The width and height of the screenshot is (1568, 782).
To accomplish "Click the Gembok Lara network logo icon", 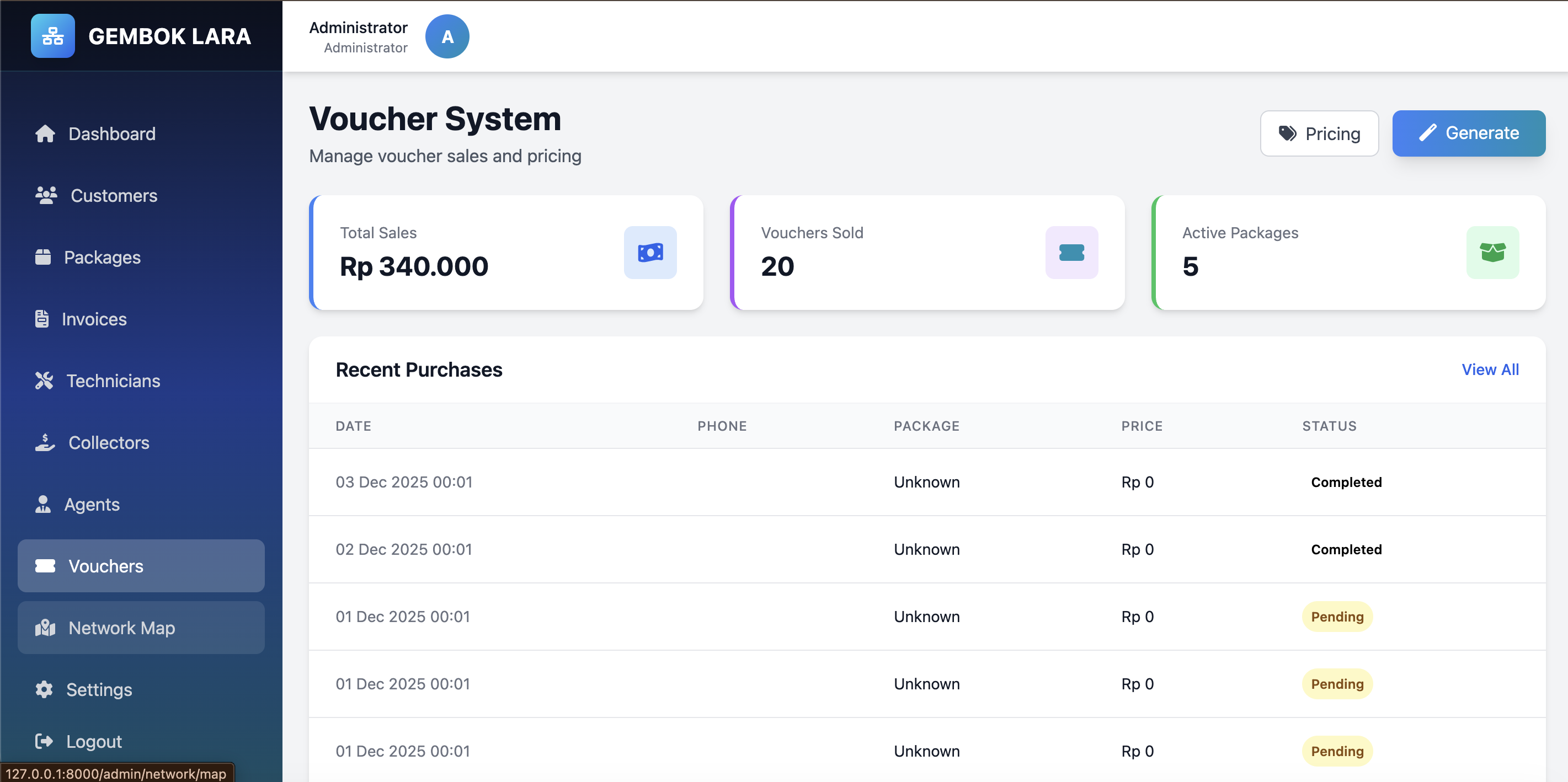I will coord(53,36).
